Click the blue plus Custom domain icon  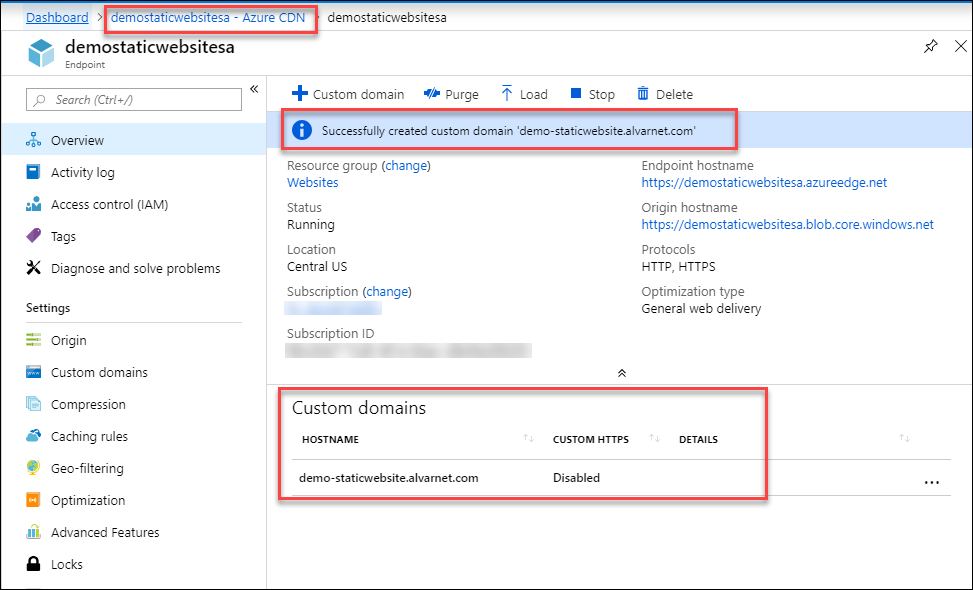click(300, 94)
